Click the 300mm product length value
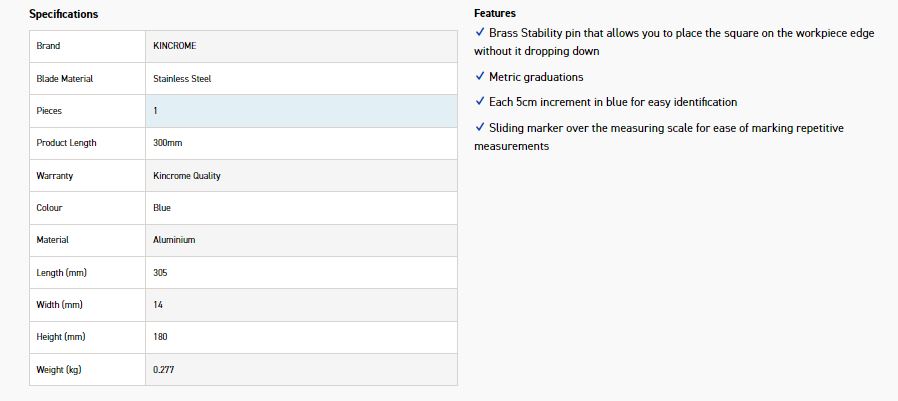Viewport: 898px width, 401px height. coord(168,143)
